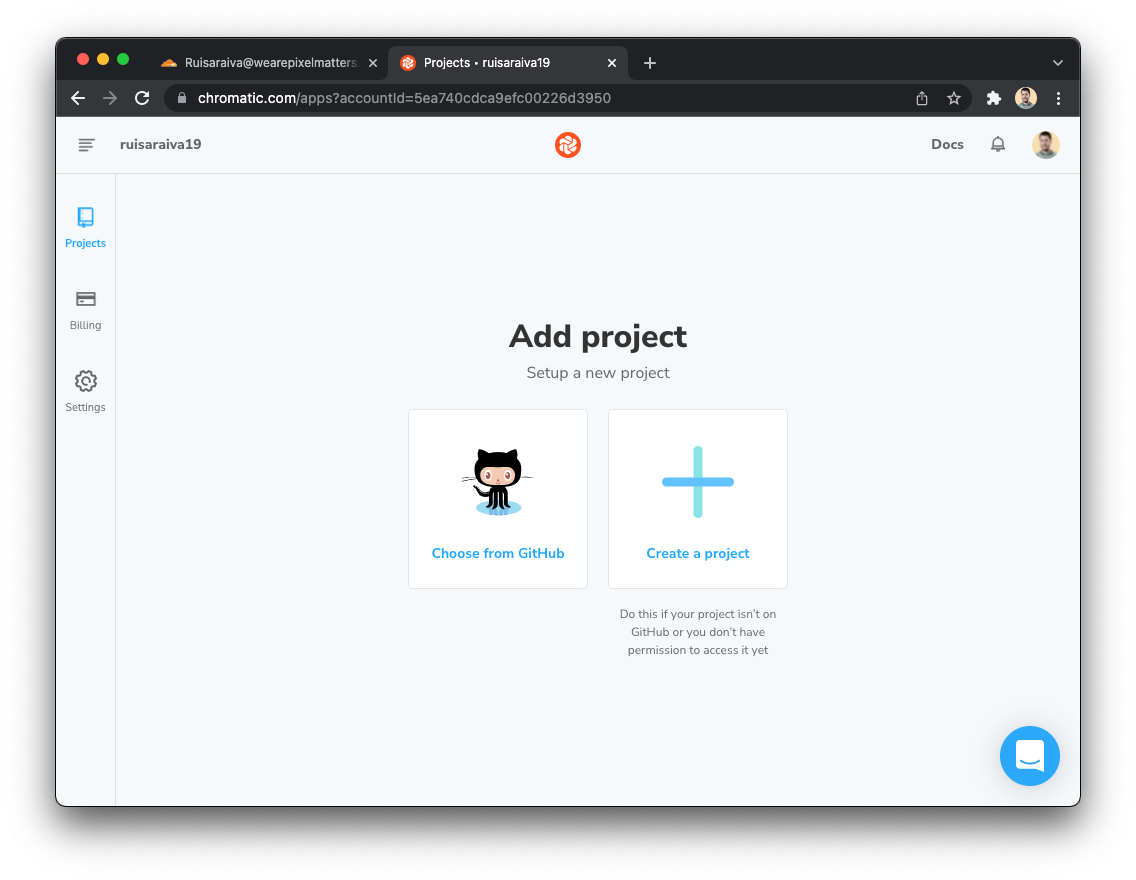This screenshot has width=1136, height=880.
Task: Open the Projects sidebar section
Action: pos(85,227)
